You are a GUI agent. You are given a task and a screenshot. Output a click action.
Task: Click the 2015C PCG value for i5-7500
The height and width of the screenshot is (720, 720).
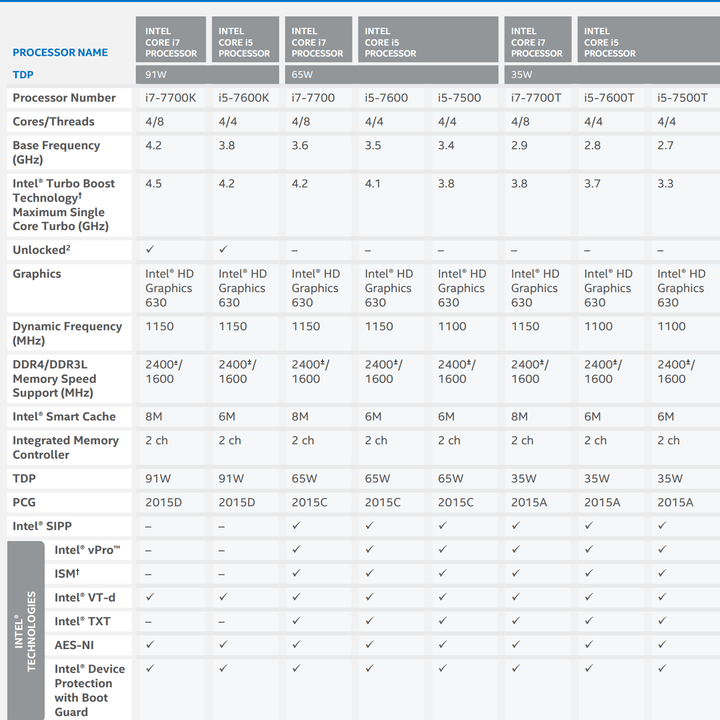pyautogui.click(x=456, y=502)
